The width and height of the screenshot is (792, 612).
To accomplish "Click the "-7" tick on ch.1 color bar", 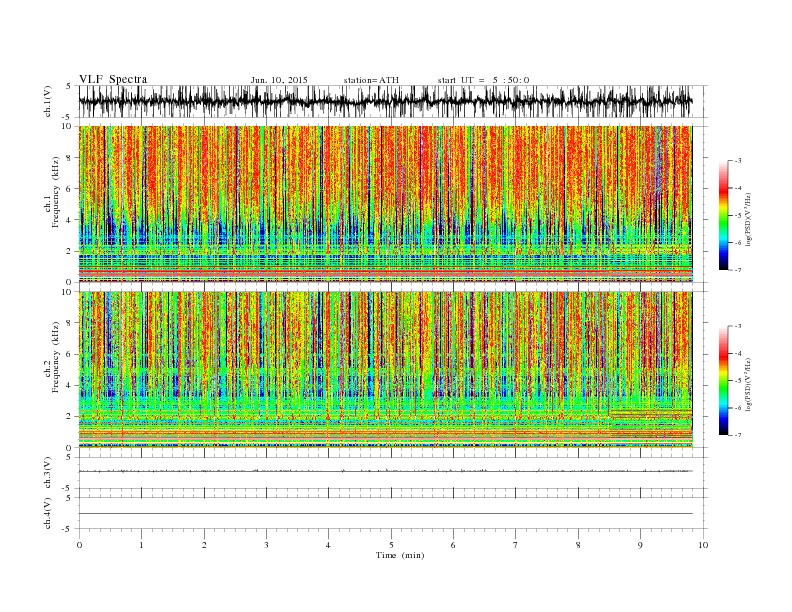I will pos(737,270).
